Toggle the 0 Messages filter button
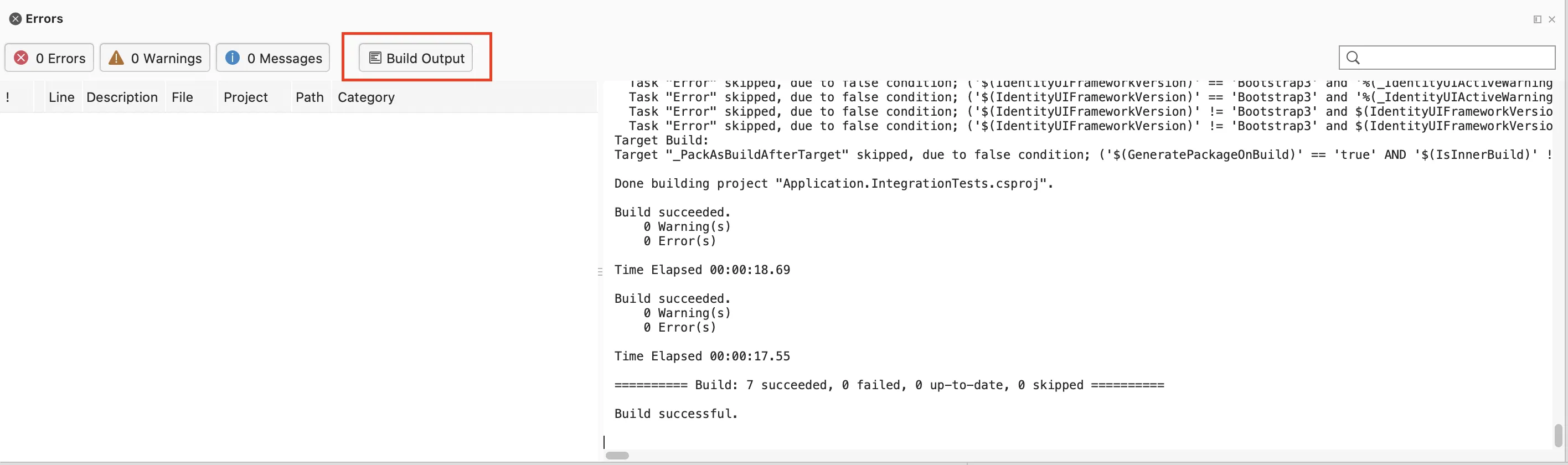 [273, 58]
